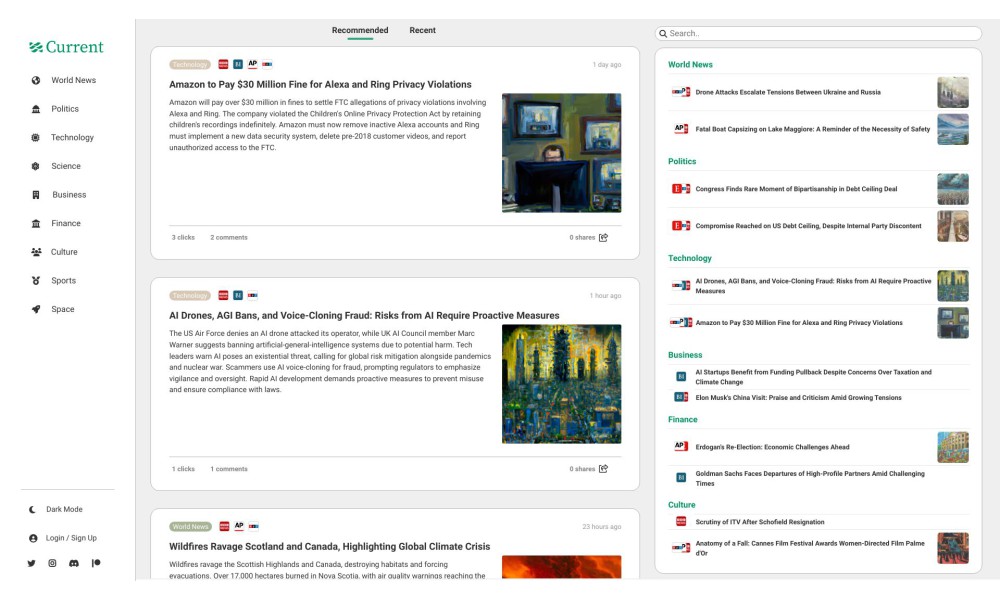
Task: Click thumbnail beside Drone Attacks story
Action: pyautogui.click(x=953, y=92)
